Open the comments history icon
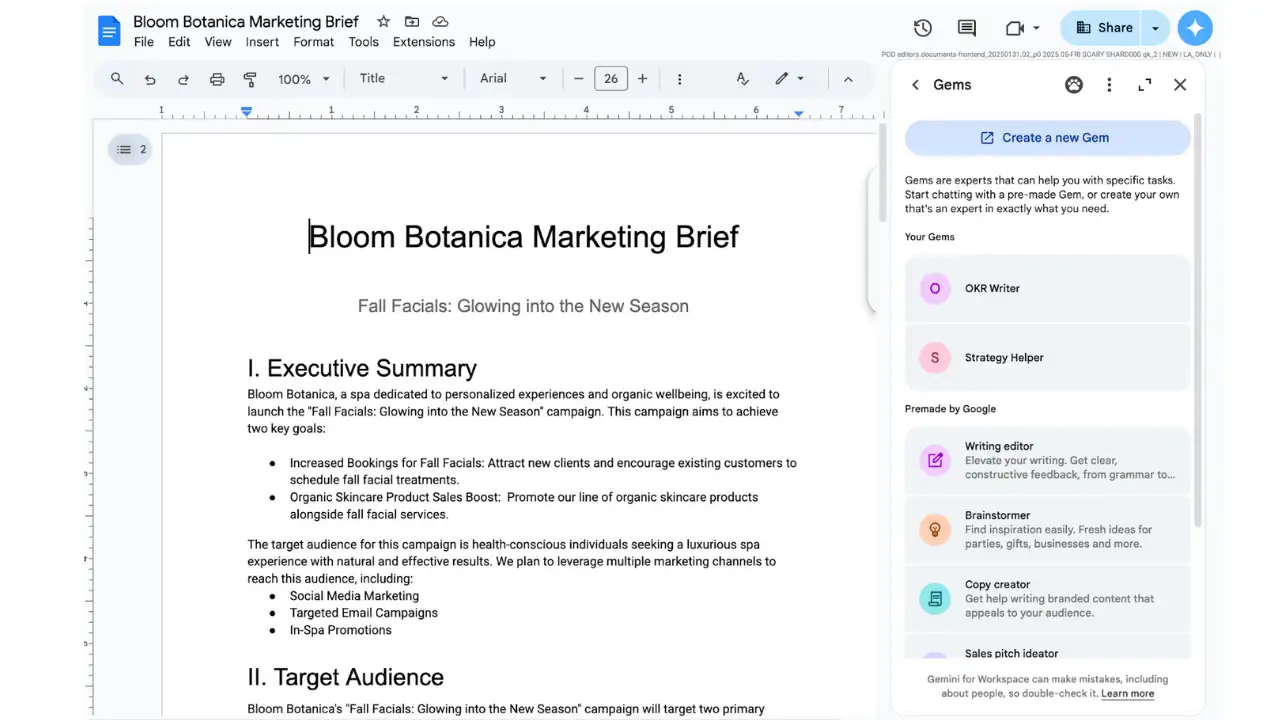The image size is (1280, 720). tap(967, 28)
